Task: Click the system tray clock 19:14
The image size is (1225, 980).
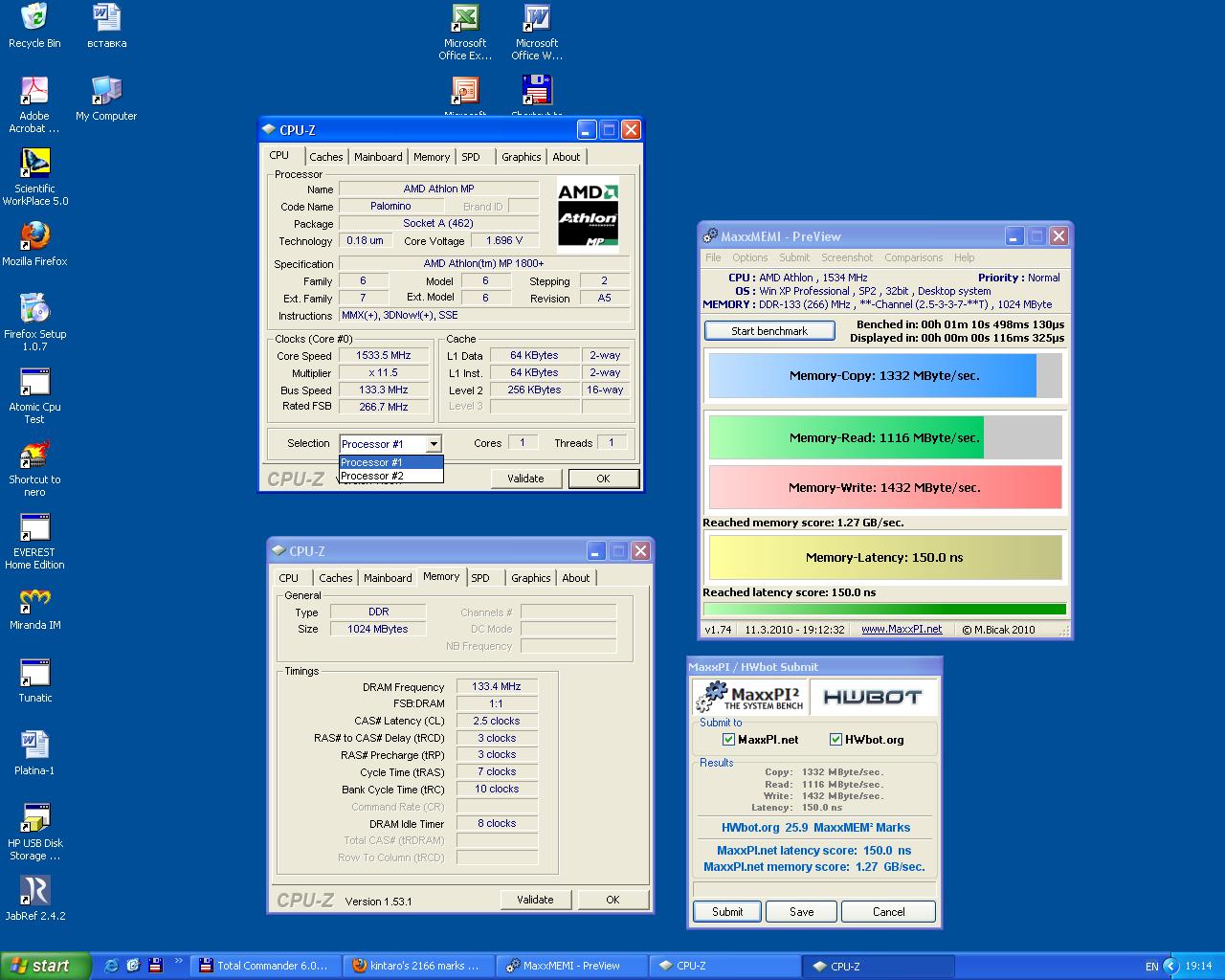Action: [1198, 967]
